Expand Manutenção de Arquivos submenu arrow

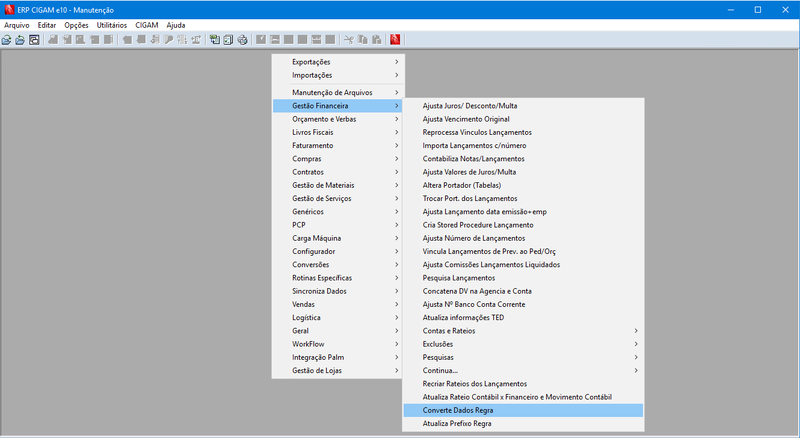pos(396,92)
